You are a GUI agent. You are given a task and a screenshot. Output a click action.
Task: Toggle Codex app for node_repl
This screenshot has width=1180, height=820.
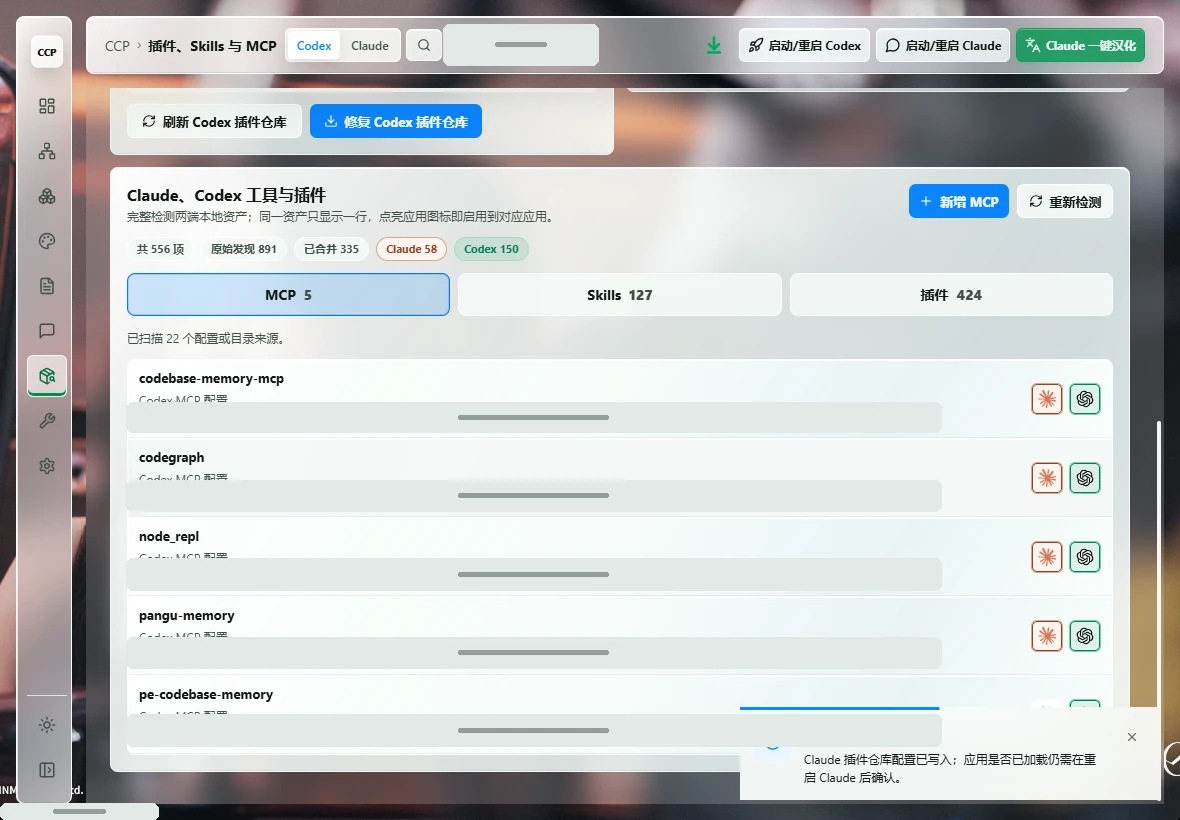point(1084,557)
